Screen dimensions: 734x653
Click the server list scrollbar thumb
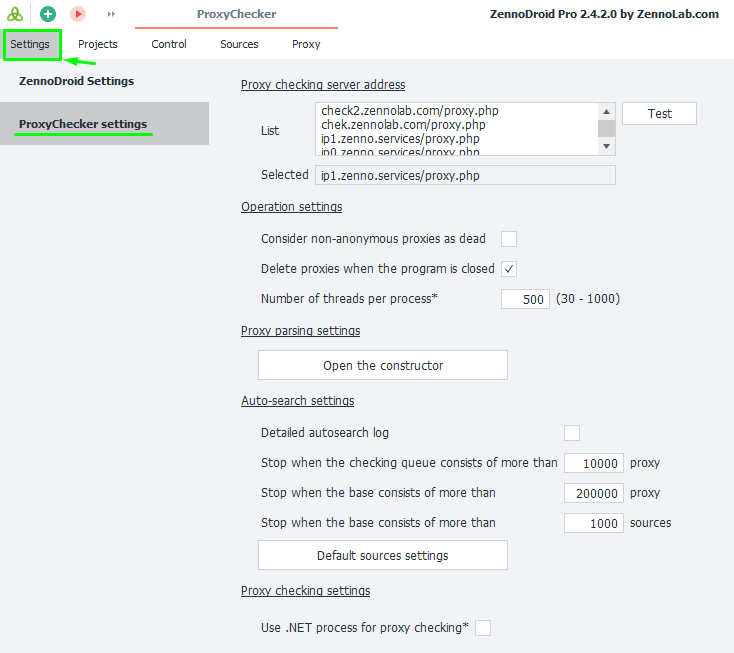click(606, 128)
